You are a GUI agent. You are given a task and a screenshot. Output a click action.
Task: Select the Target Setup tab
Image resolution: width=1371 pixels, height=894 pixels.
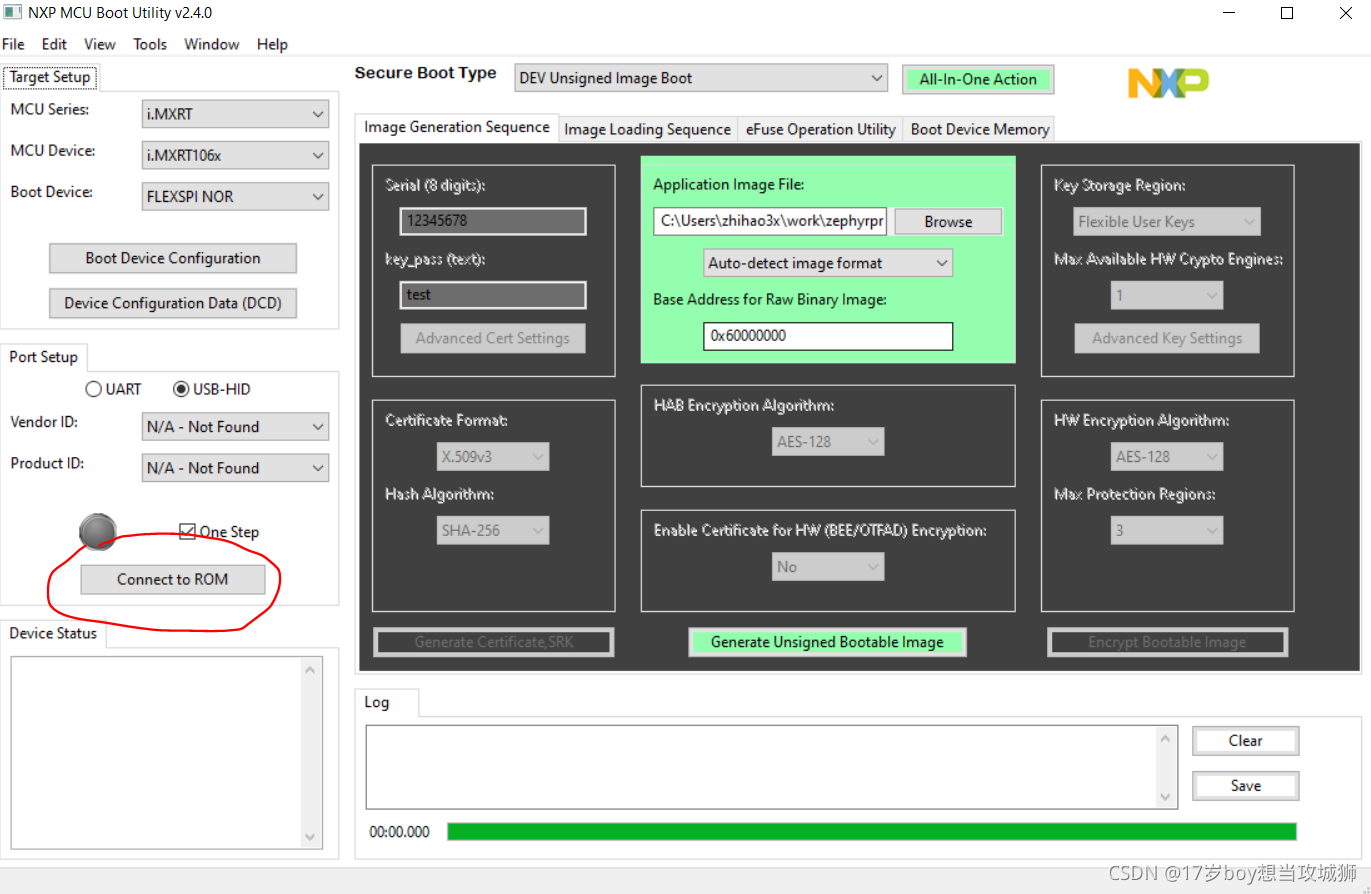[x=50, y=77]
